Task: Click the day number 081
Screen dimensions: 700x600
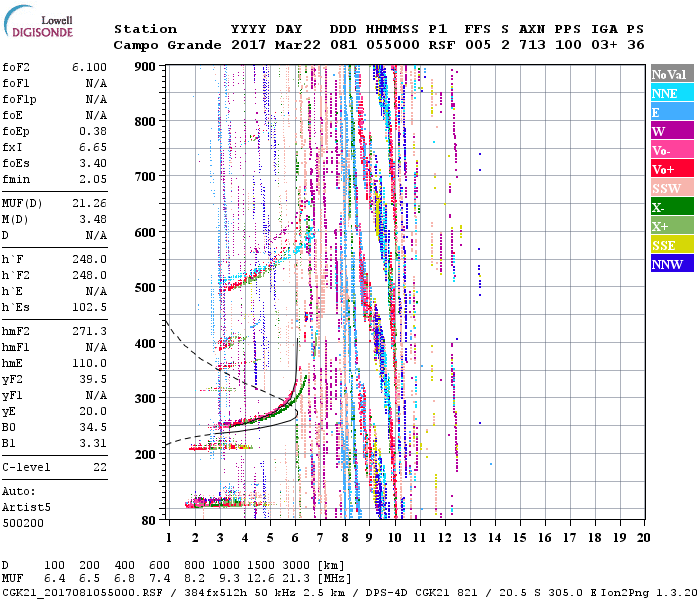Action: point(343,45)
